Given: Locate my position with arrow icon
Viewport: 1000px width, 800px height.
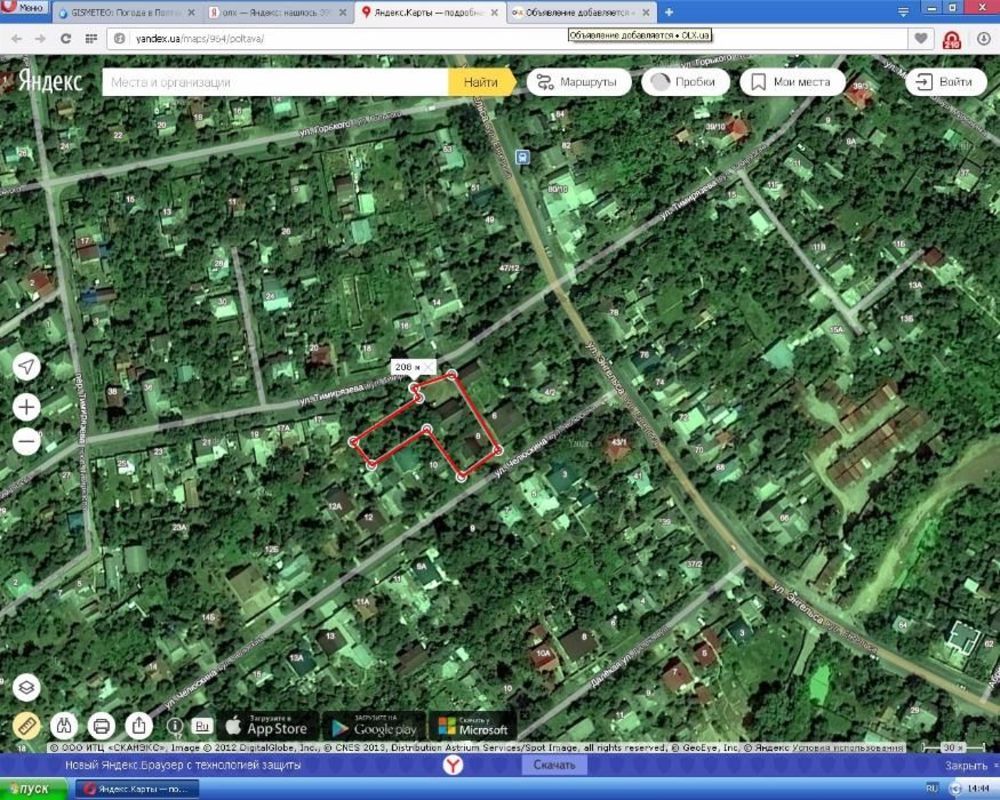Looking at the screenshot, I should 27,367.
